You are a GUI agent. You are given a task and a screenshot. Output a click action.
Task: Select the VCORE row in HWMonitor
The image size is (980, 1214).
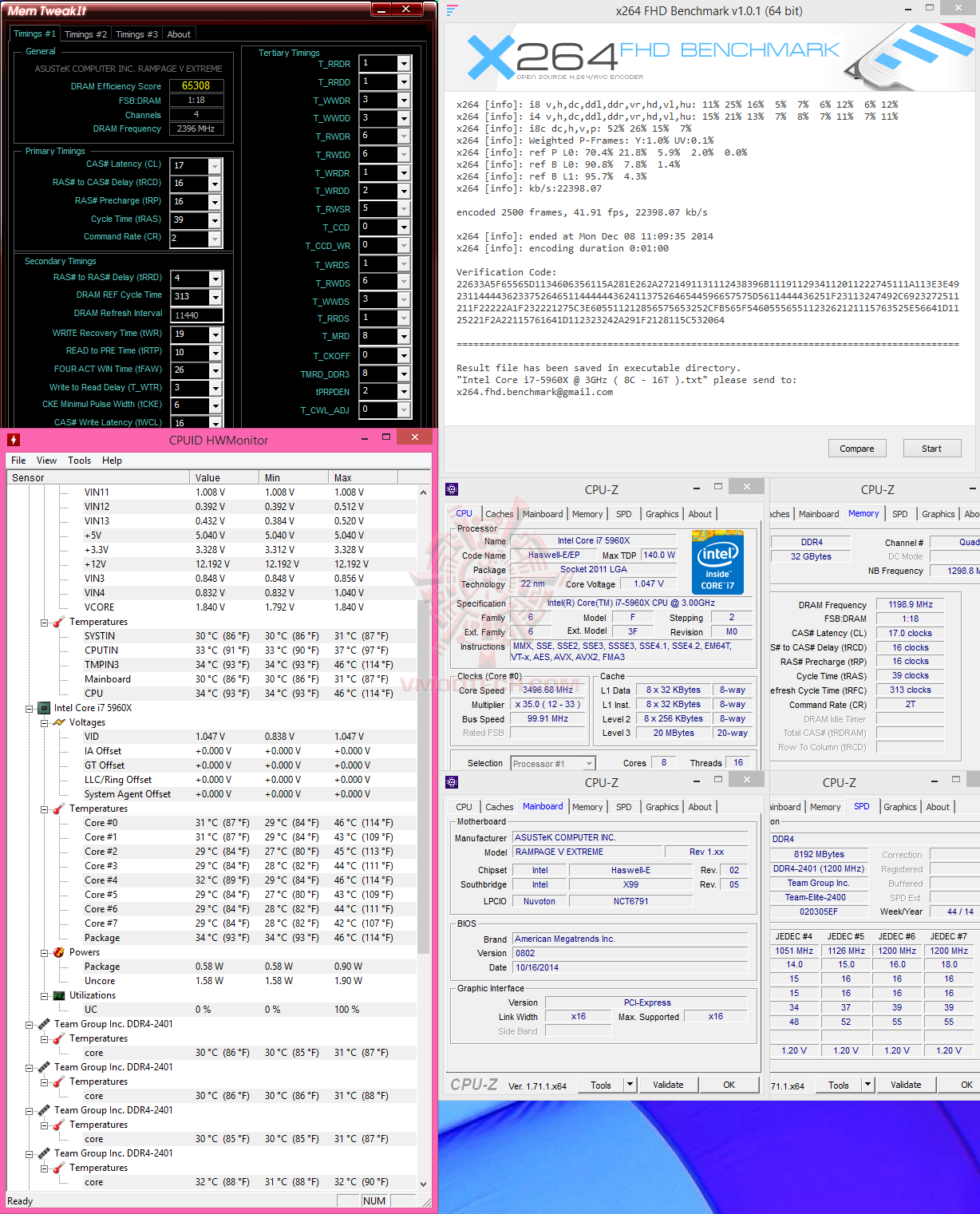pos(211,607)
